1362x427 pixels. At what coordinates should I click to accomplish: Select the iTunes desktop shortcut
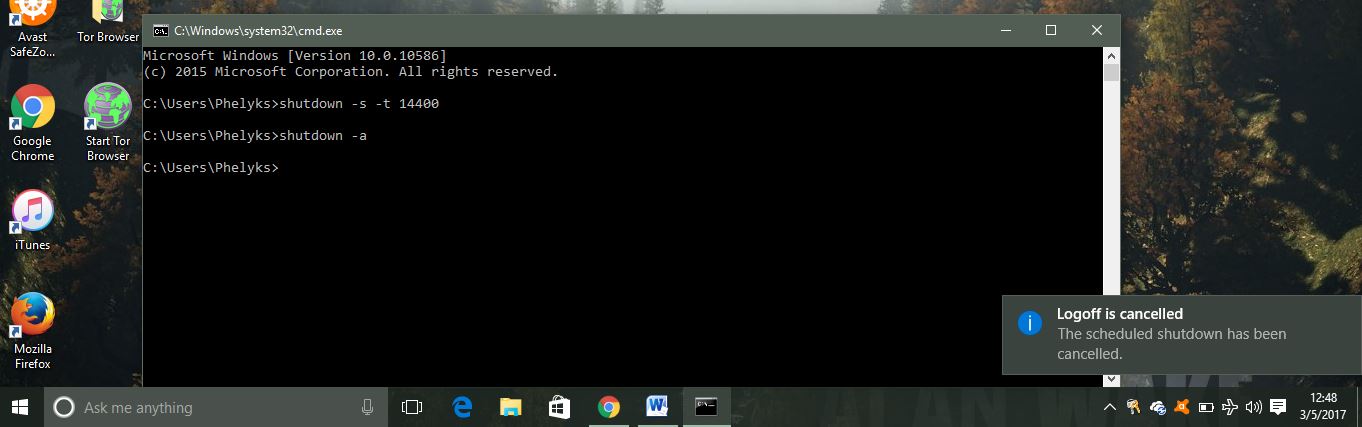tap(33, 220)
